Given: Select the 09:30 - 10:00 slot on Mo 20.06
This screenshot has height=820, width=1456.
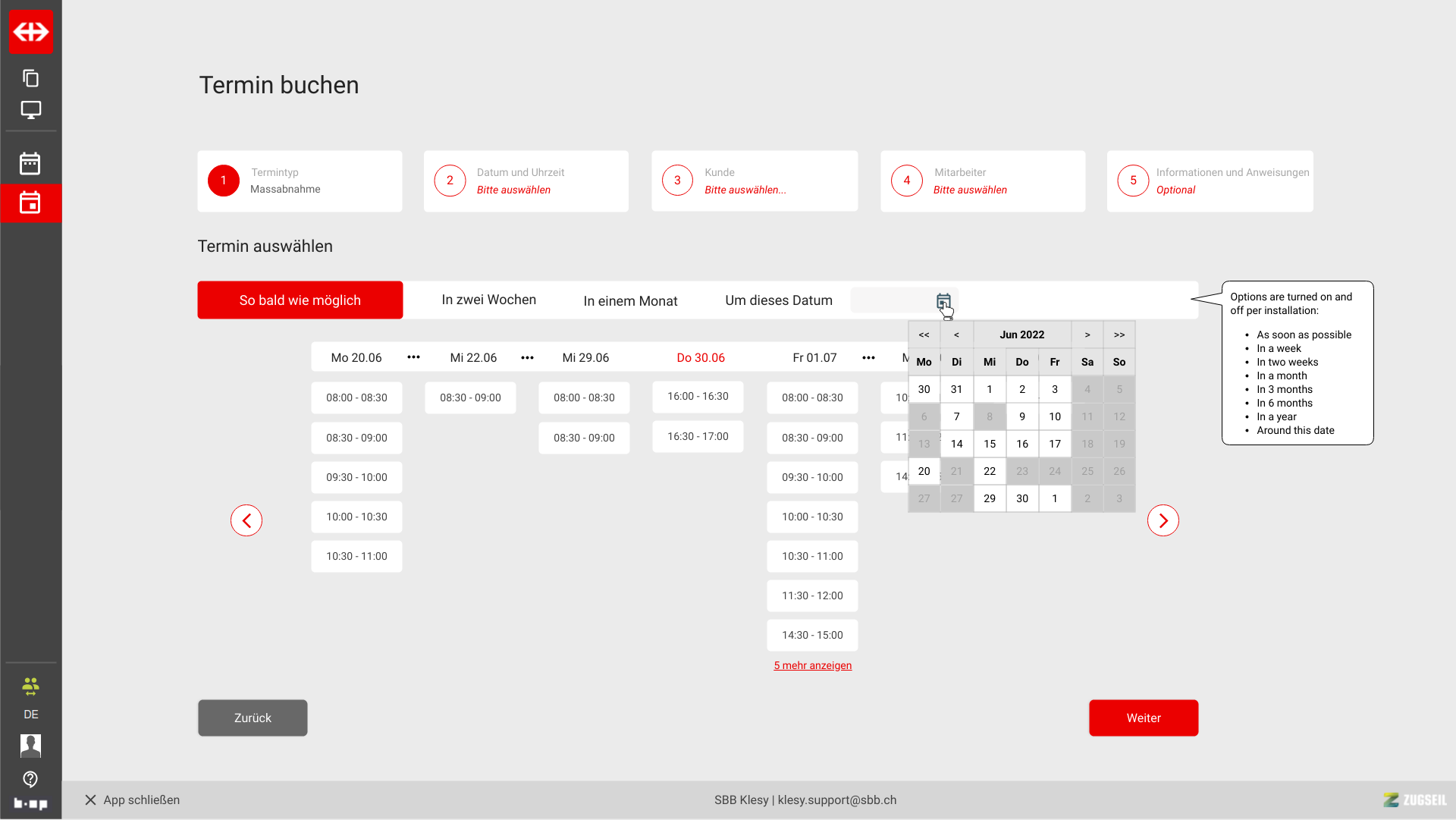Looking at the screenshot, I should 356,477.
